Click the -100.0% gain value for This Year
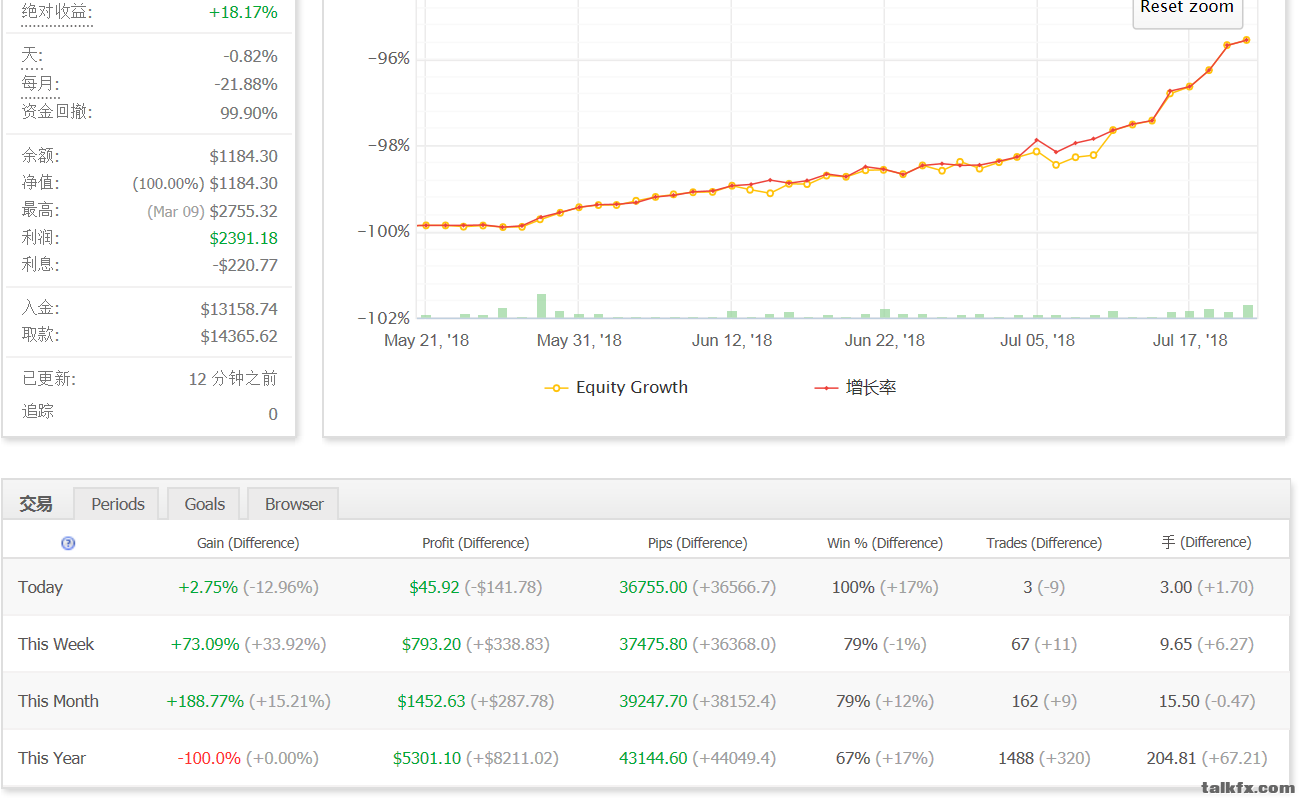Viewport: 1300px width, 799px height. click(209, 758)
